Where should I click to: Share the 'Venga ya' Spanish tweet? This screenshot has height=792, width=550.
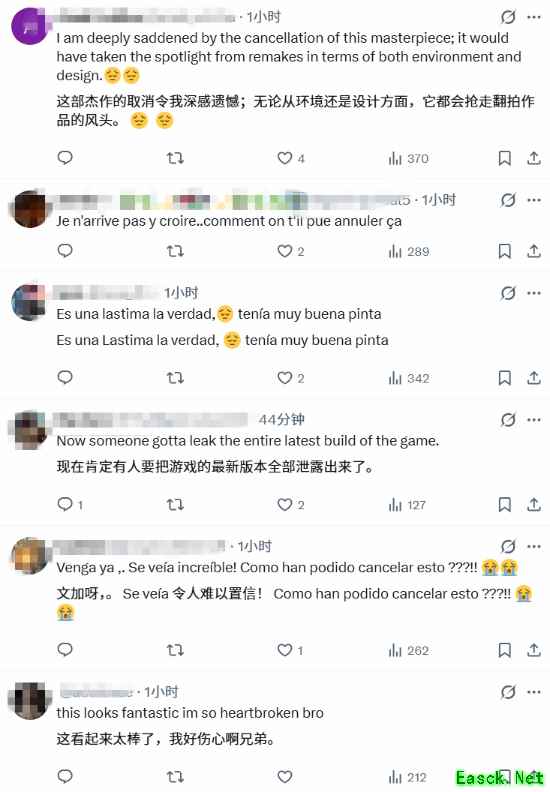click(534, 650)
